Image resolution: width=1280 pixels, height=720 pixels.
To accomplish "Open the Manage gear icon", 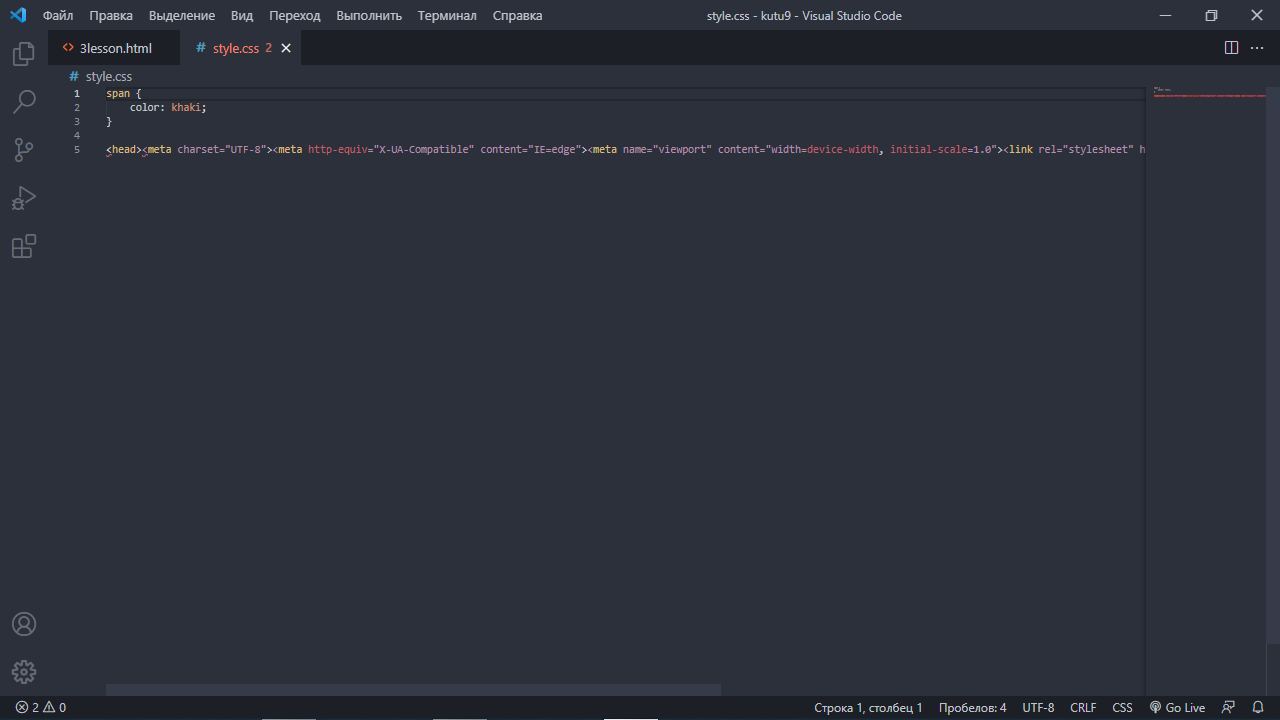I will coord(24,672).
